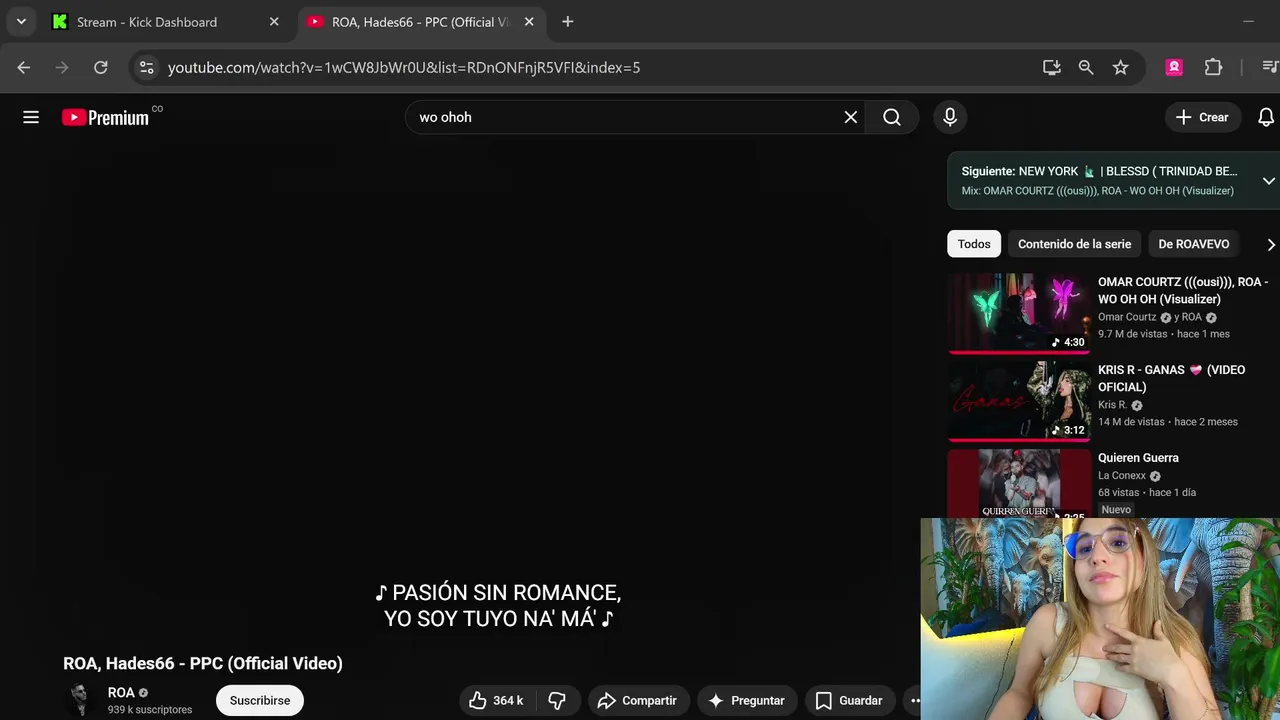Open the pink browser extension icon
This screenshot has height=720, width=1280.
tap(1174, 67)
